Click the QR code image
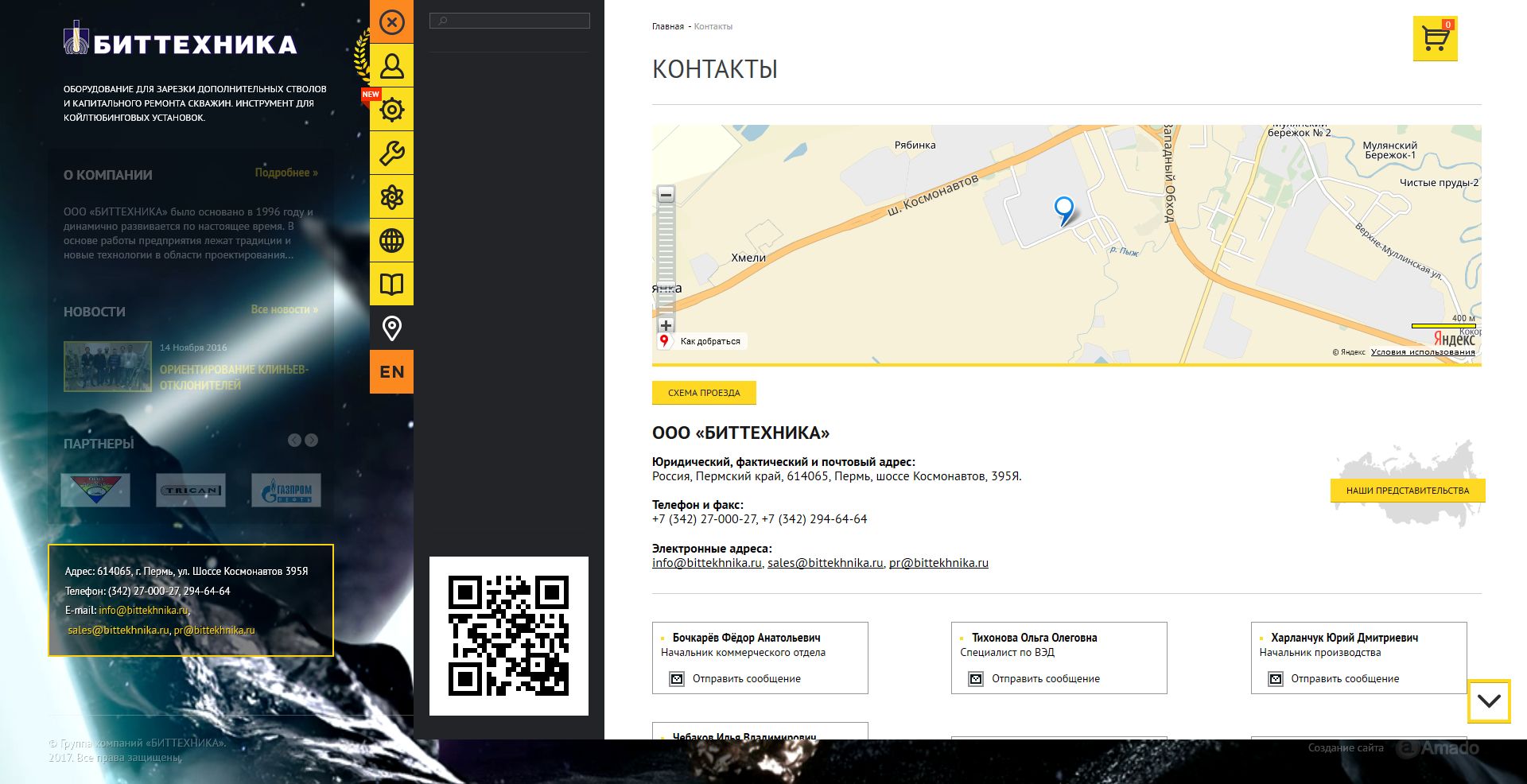This screenshot has height=784, width=1527. [x=509, y=635]
